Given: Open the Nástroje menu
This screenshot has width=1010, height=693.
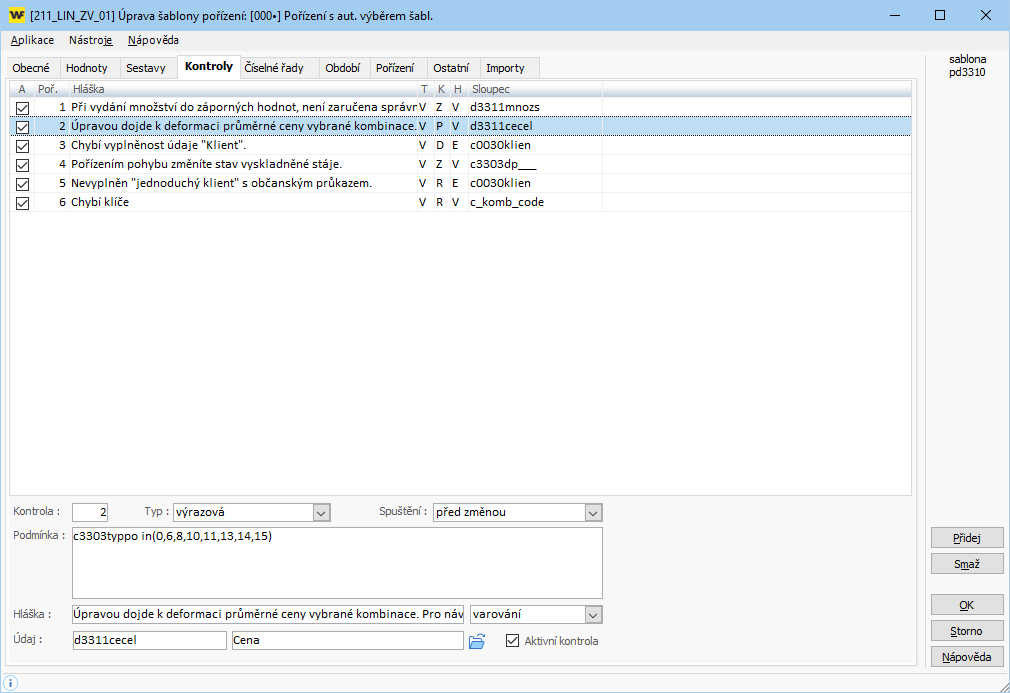Looking at the screenshot, I should (x=91, y=41).
